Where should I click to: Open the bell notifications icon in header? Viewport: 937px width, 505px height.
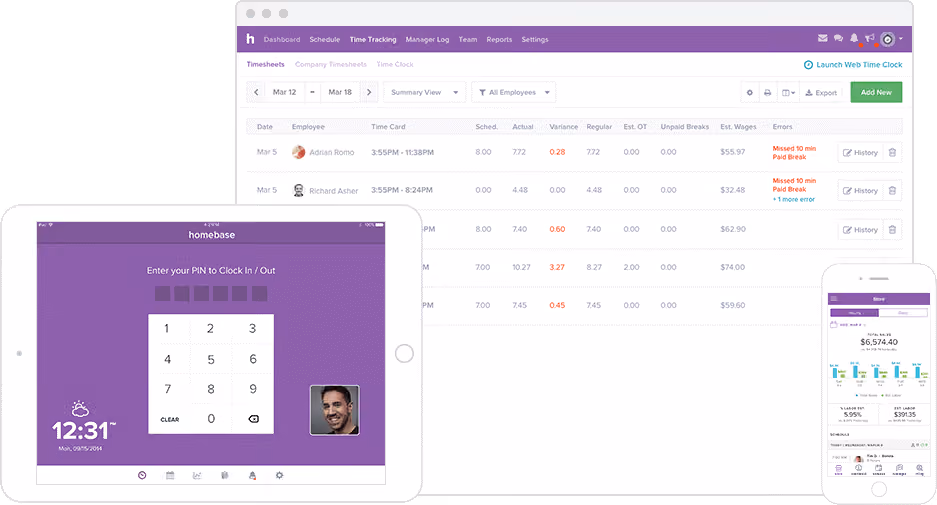pyautogui.click(x=855, y=38)
